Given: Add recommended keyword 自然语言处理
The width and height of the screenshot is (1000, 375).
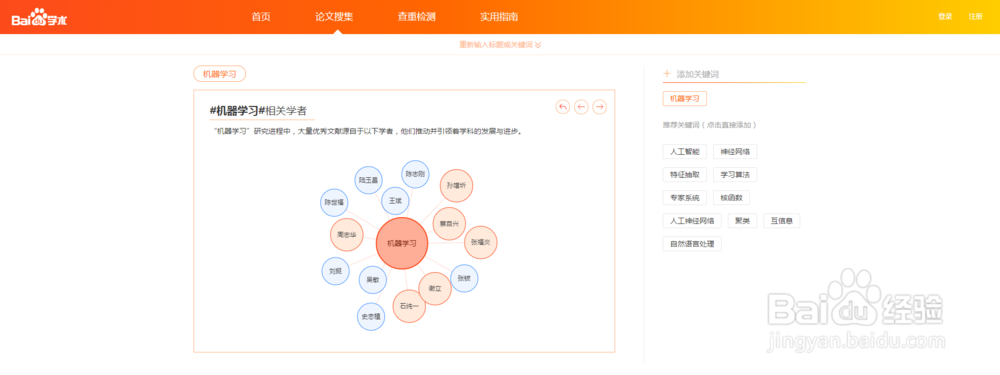Looking at the screenshot, I should tap(693, 244).
